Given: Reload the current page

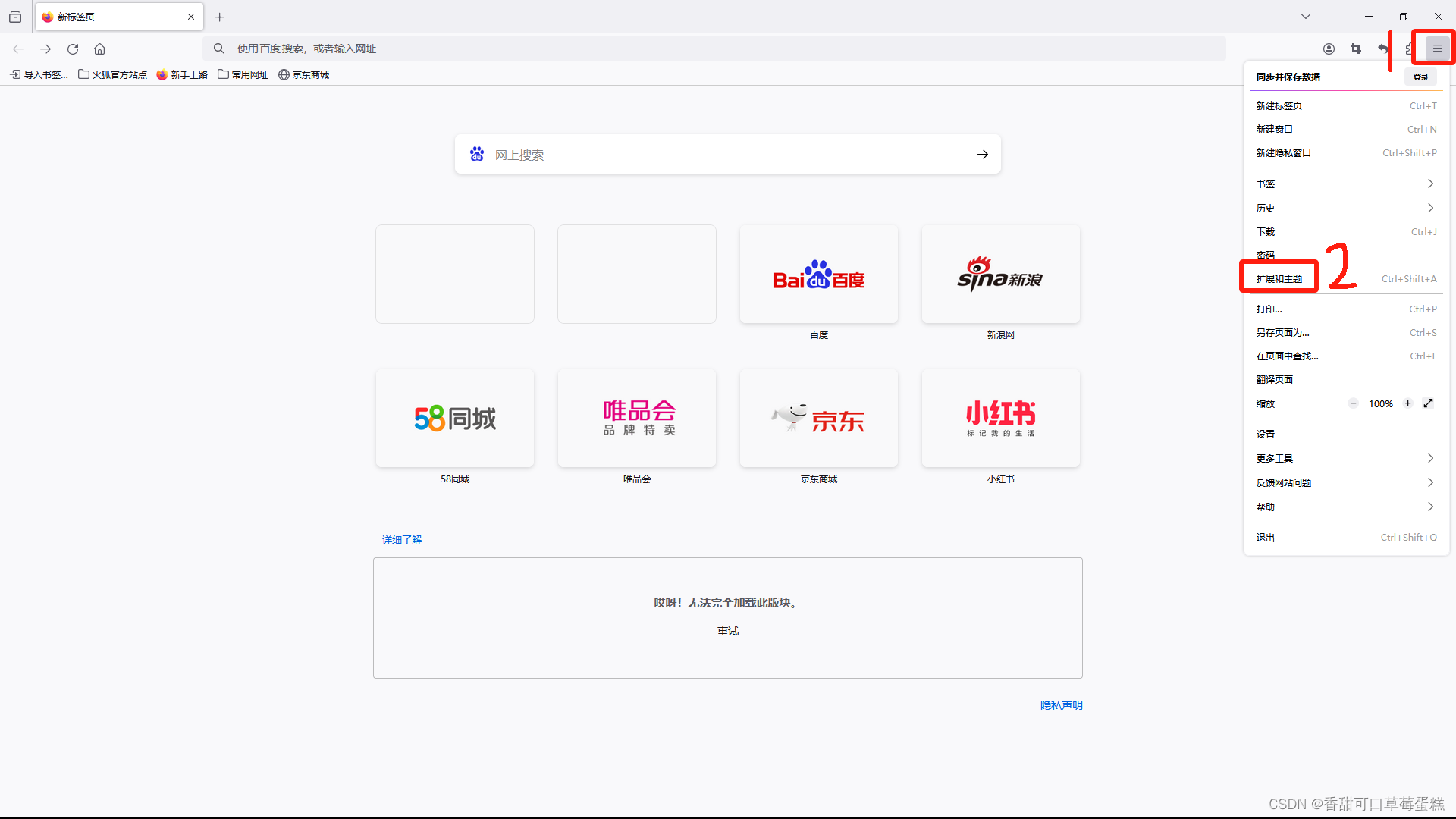Looking at the screenshot, I should point(73,49).
